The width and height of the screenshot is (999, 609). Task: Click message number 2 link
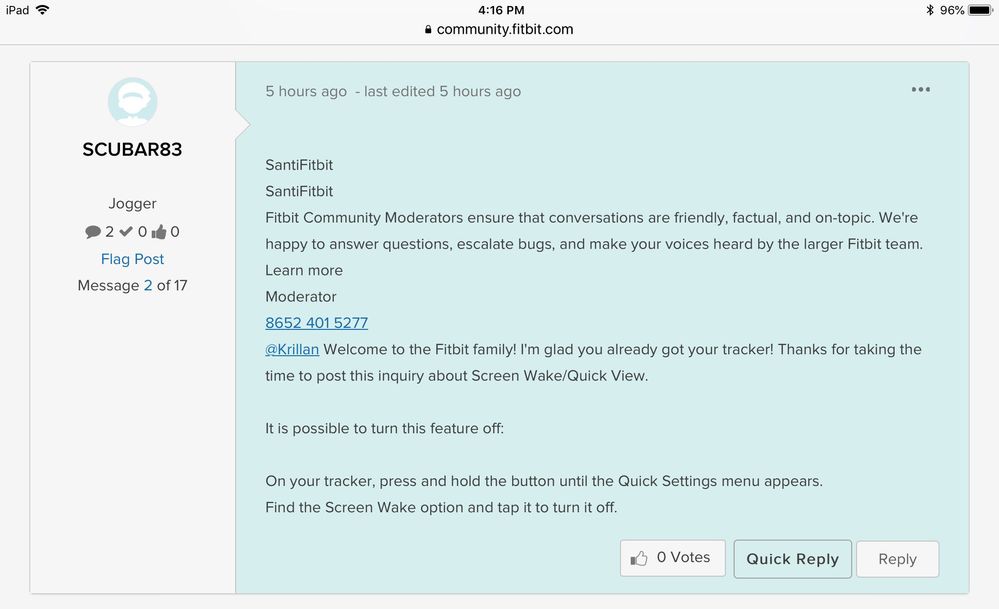click(148, 285)
